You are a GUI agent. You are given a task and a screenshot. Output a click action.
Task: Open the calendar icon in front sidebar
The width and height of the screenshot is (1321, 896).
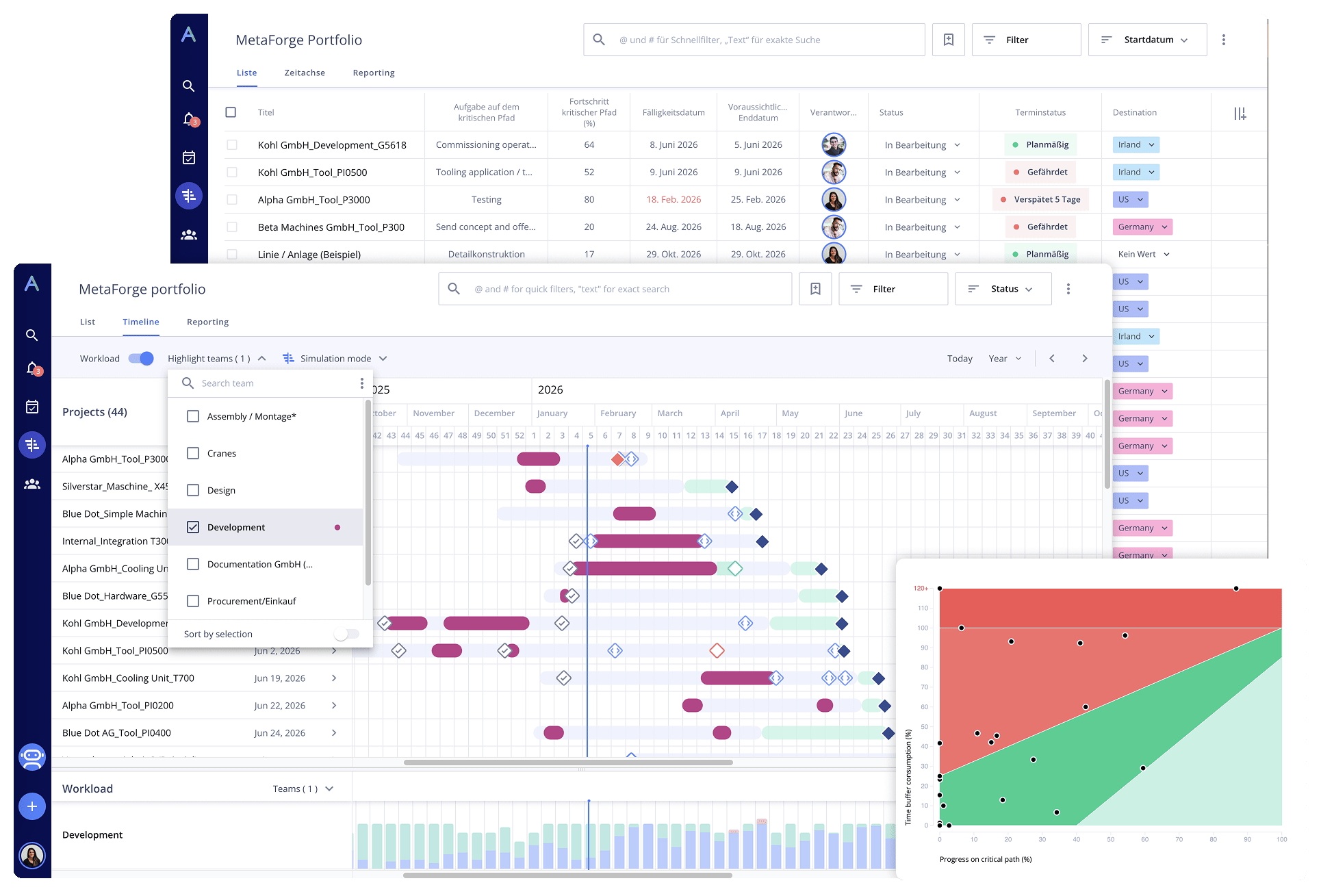[x=32, y=407]
